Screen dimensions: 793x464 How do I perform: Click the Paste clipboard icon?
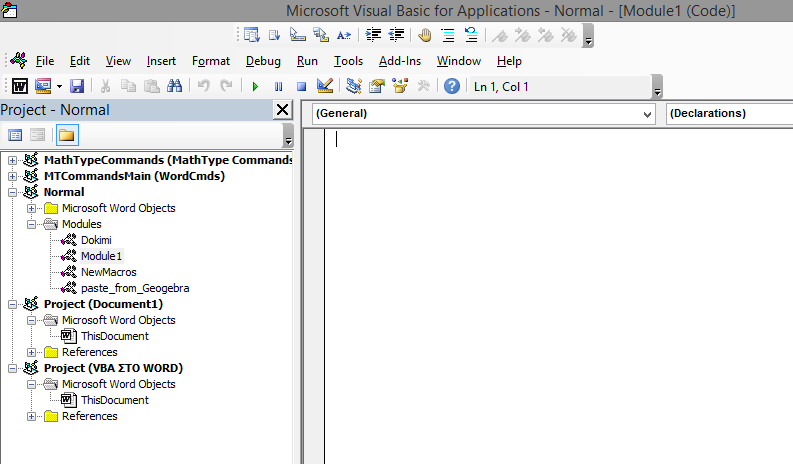coord(152,87)
